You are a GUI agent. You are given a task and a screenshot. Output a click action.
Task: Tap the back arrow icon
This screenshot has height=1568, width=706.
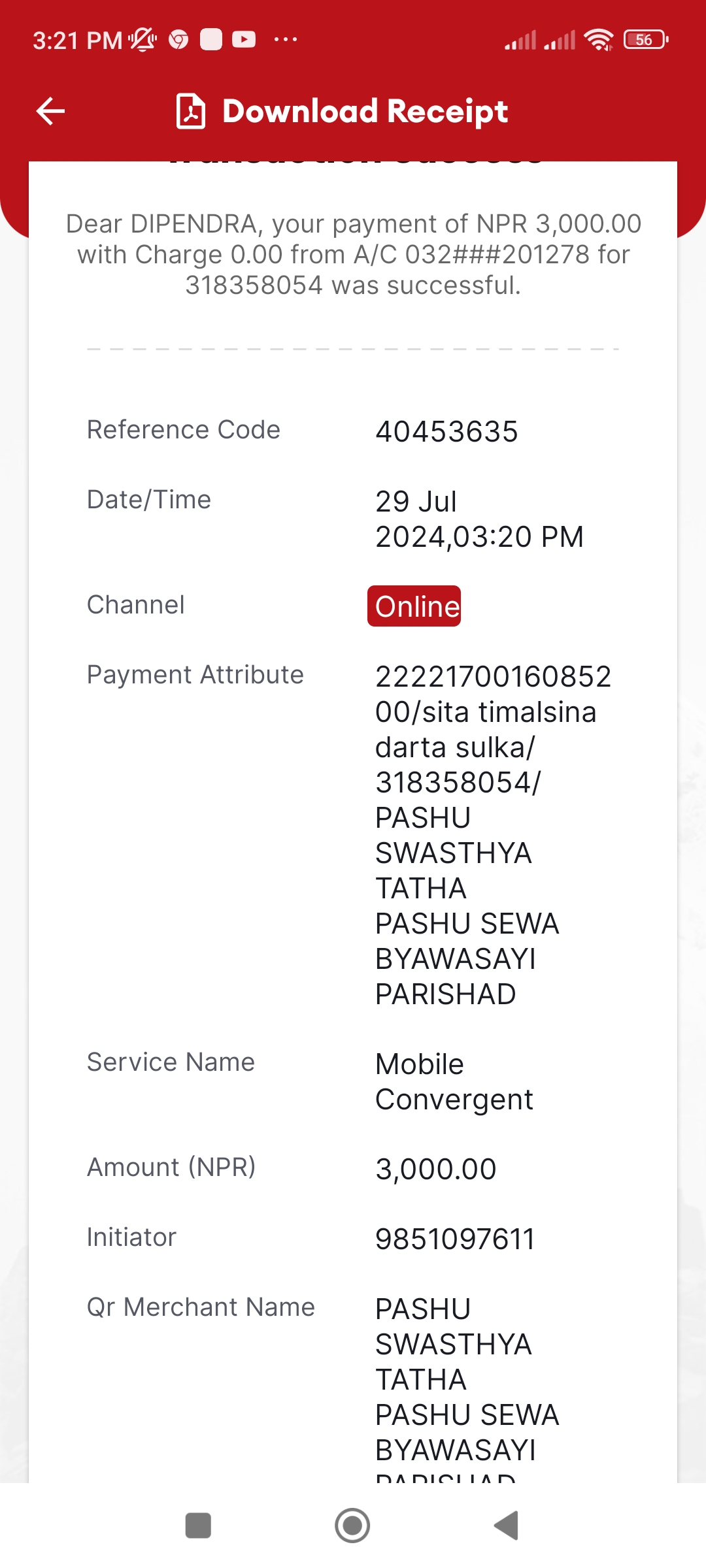coord(50,111)
